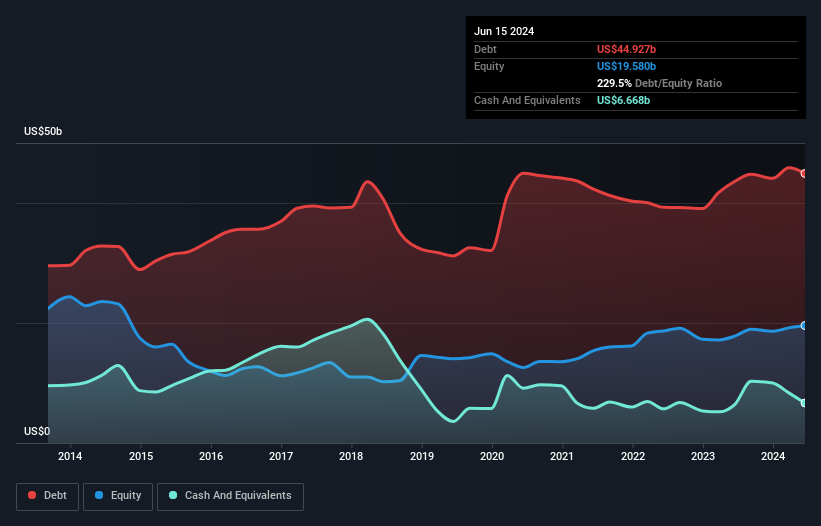Click the US$19.580b equity value
The height and width of the screenshot is (526, 821).
click(627, 66)
